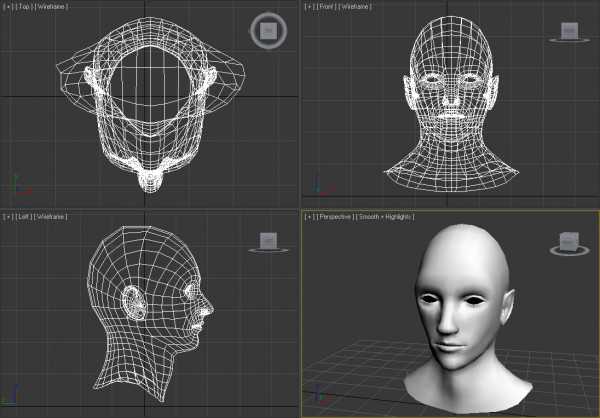Open the [Perspective] view name menu
This screenshot has height=418, width=600.
(335, 217)
